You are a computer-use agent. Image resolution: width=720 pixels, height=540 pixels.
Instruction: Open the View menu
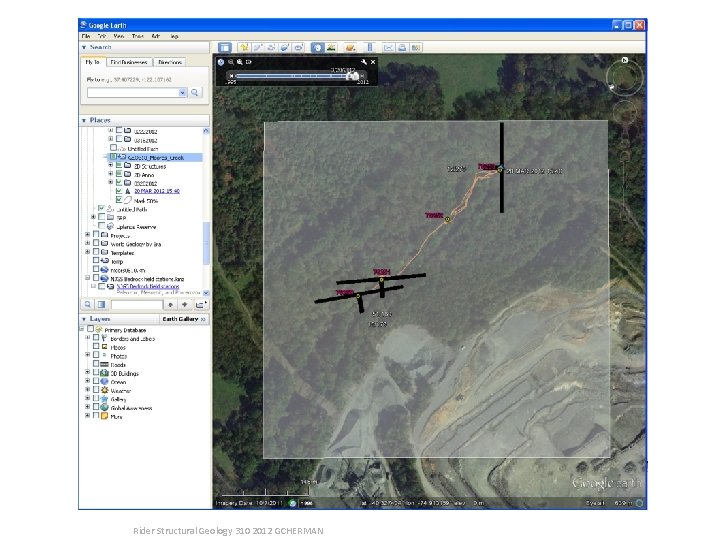[119, 36]
